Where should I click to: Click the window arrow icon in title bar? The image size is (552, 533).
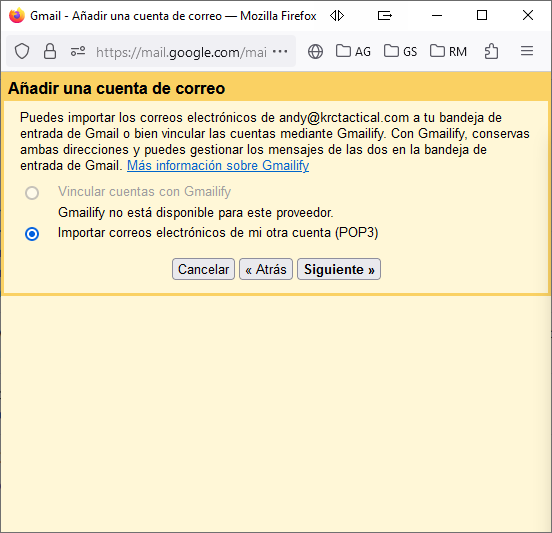click(x=384, y=15)
